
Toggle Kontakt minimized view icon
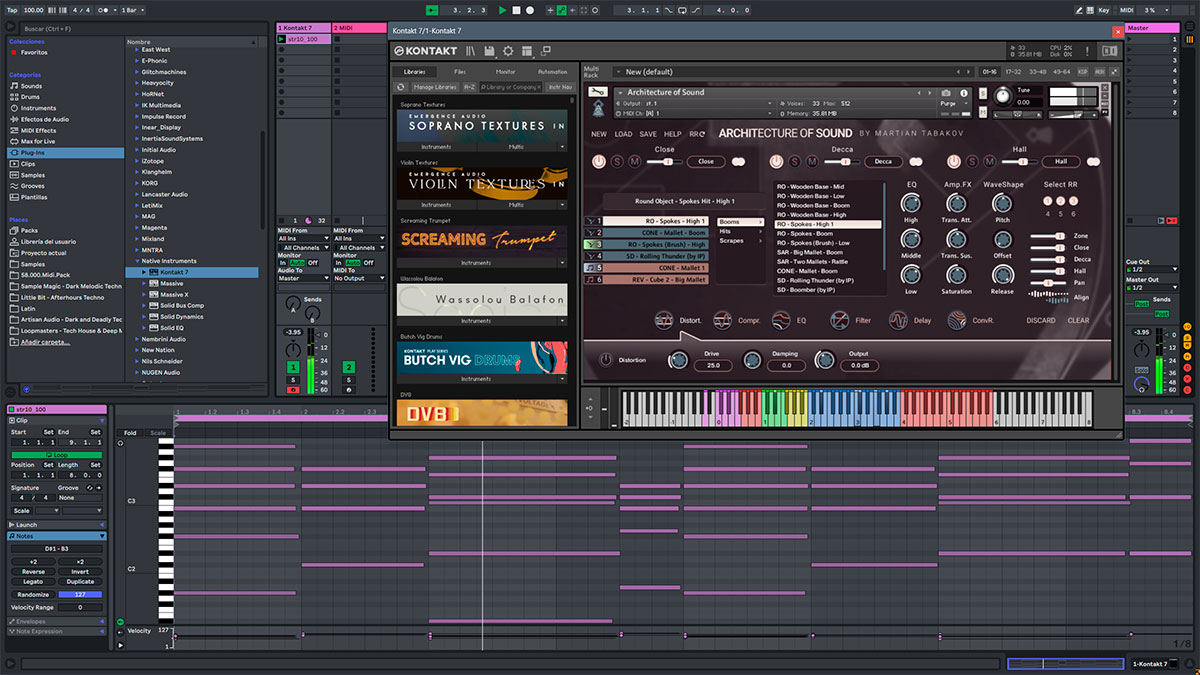tap(546, 51)
